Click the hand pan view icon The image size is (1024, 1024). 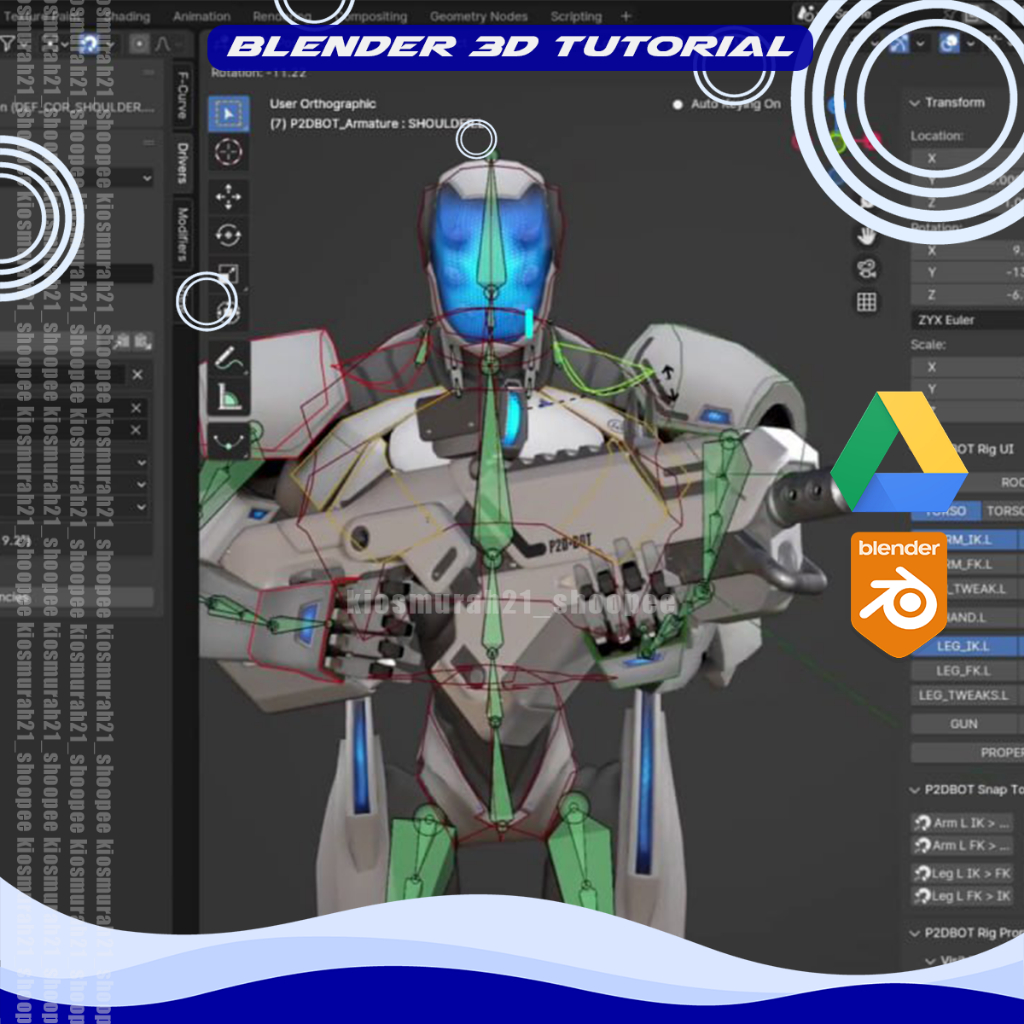coord(867,236)
